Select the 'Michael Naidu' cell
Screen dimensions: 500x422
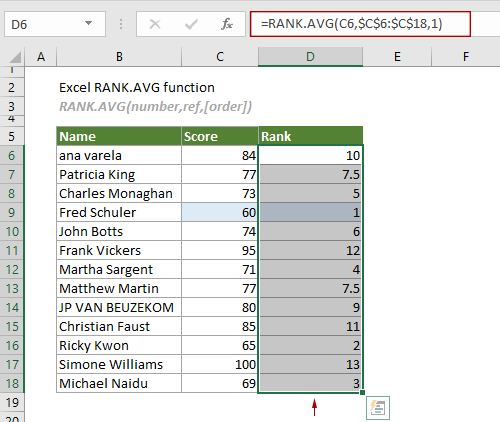pos(119,383)
